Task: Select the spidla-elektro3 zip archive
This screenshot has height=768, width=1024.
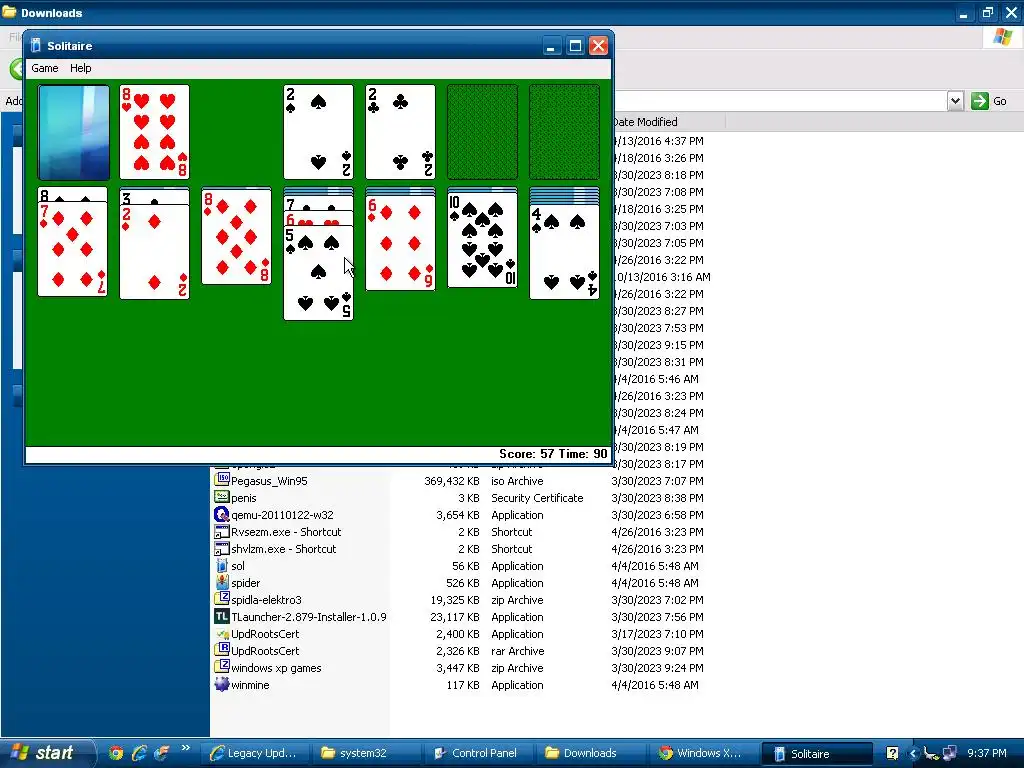Action: pos(259,600)
